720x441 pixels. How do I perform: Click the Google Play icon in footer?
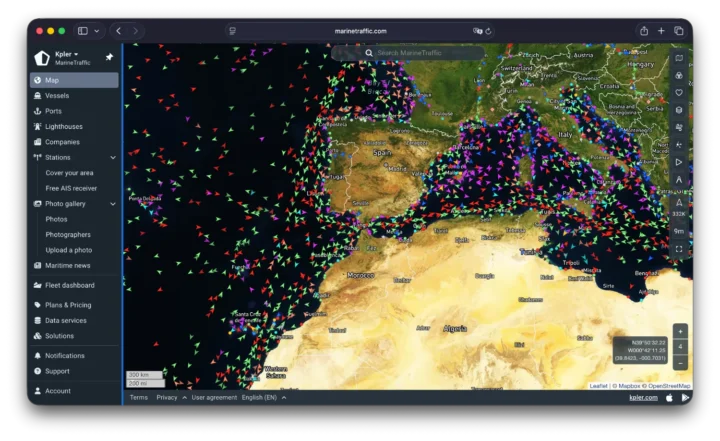coord(685,397)
